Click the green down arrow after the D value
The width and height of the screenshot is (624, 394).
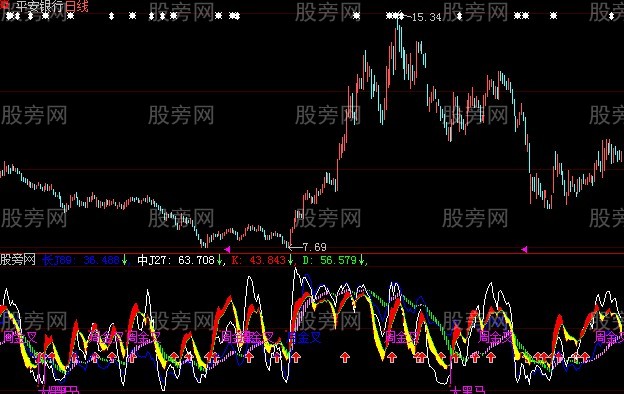361,260
